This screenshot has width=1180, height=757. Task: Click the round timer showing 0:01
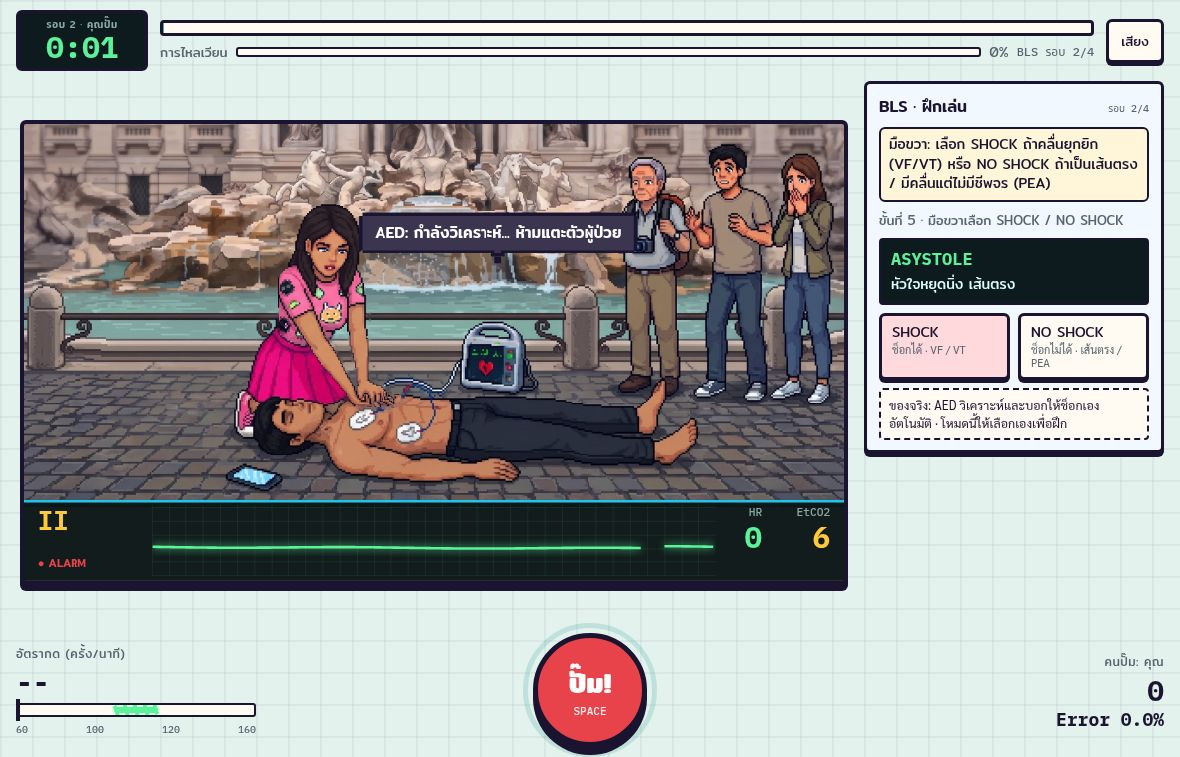[x=82, y=41]
